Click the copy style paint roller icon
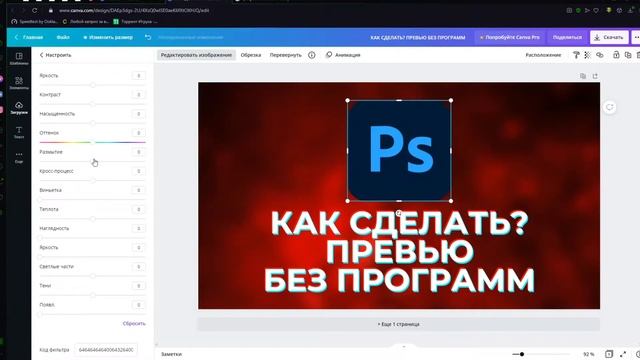Viewport: 640px width, 360px height. coord(576,55)
